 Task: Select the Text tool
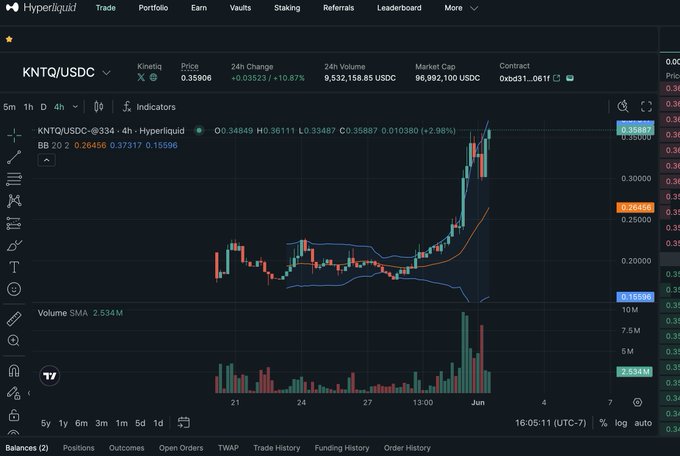[14, 267]
